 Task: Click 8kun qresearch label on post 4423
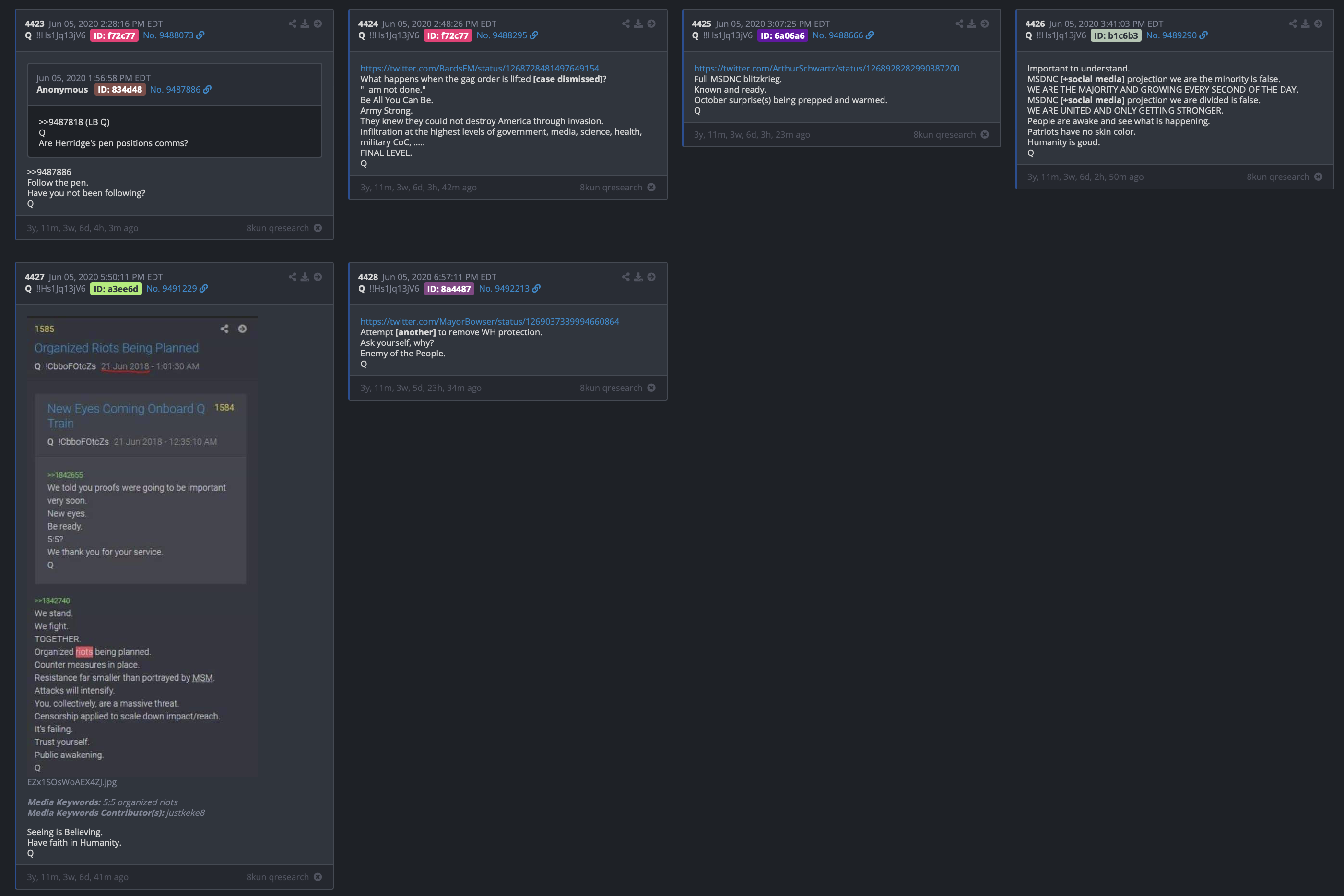278,228
